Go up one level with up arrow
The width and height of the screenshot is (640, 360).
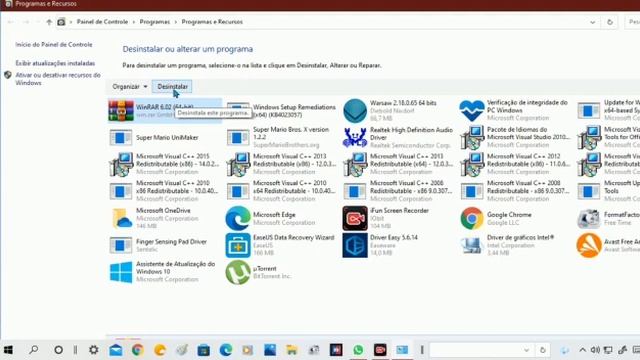pos(49,22)
